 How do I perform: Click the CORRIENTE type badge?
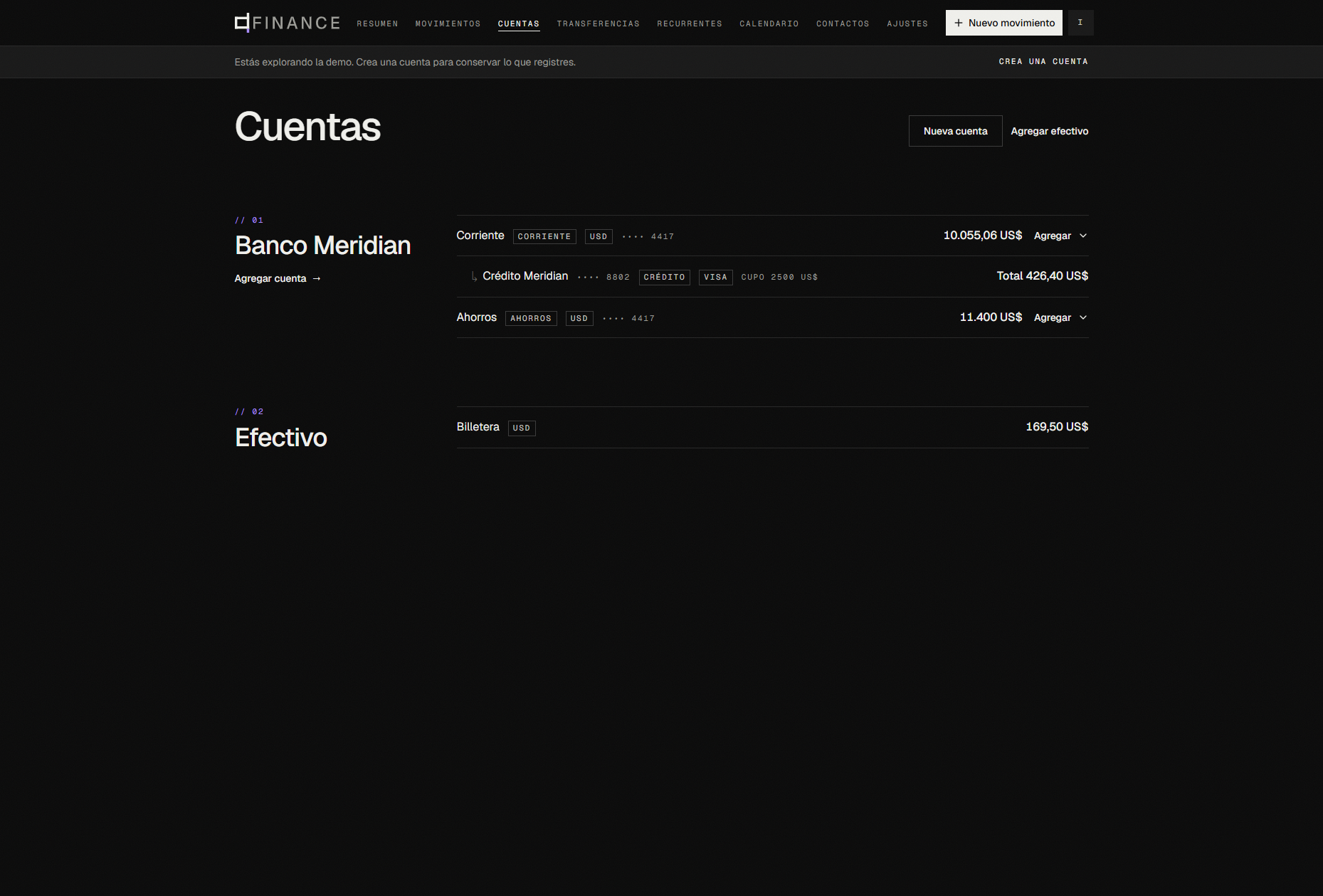544,236
